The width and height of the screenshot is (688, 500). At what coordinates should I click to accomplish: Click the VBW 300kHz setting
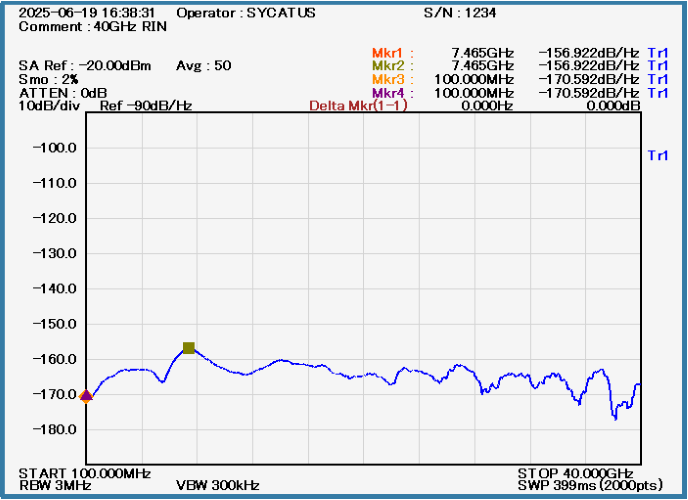(x=218, y=485)
